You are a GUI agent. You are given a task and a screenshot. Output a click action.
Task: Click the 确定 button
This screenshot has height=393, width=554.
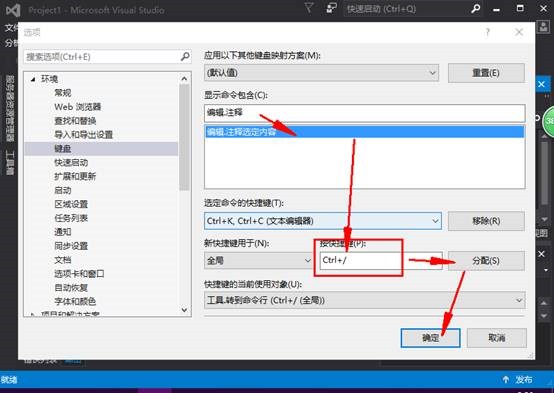[430, 338]
